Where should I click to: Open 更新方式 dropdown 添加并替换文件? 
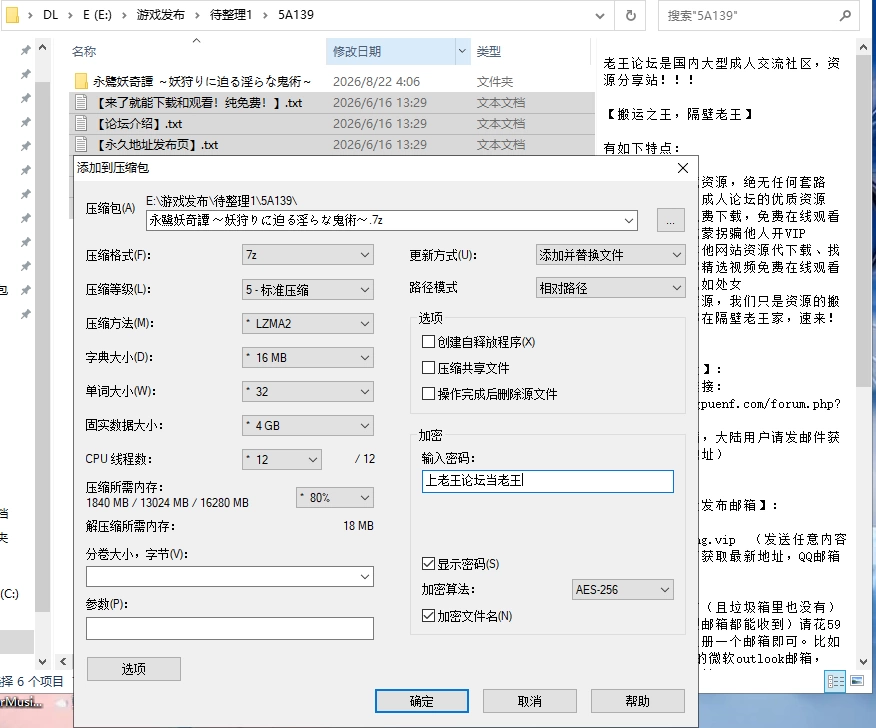coord(611,255)
